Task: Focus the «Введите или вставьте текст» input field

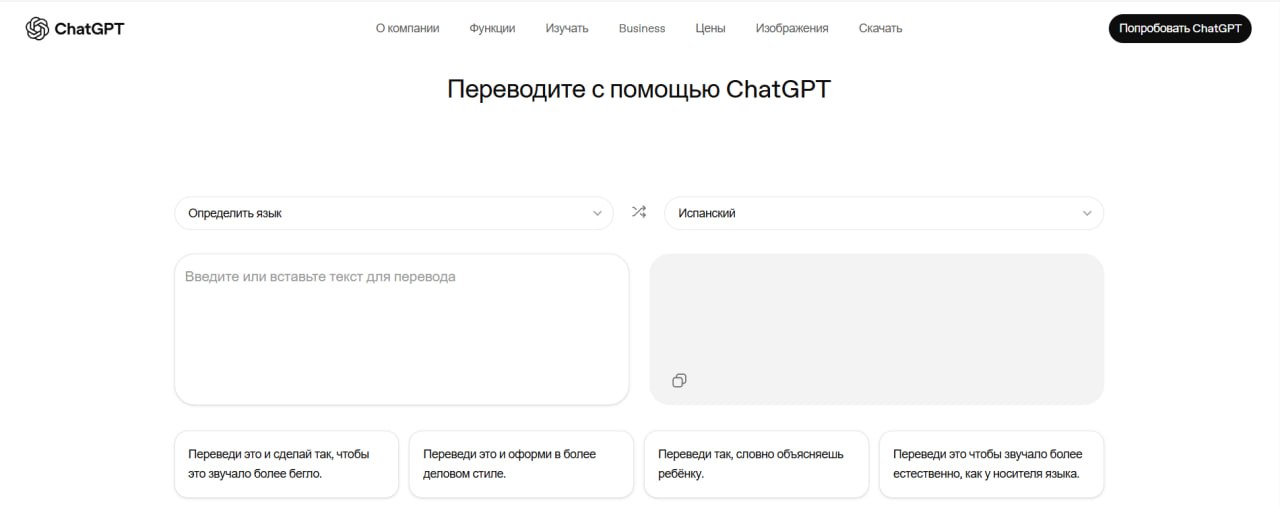Action: tap(402, 329)
